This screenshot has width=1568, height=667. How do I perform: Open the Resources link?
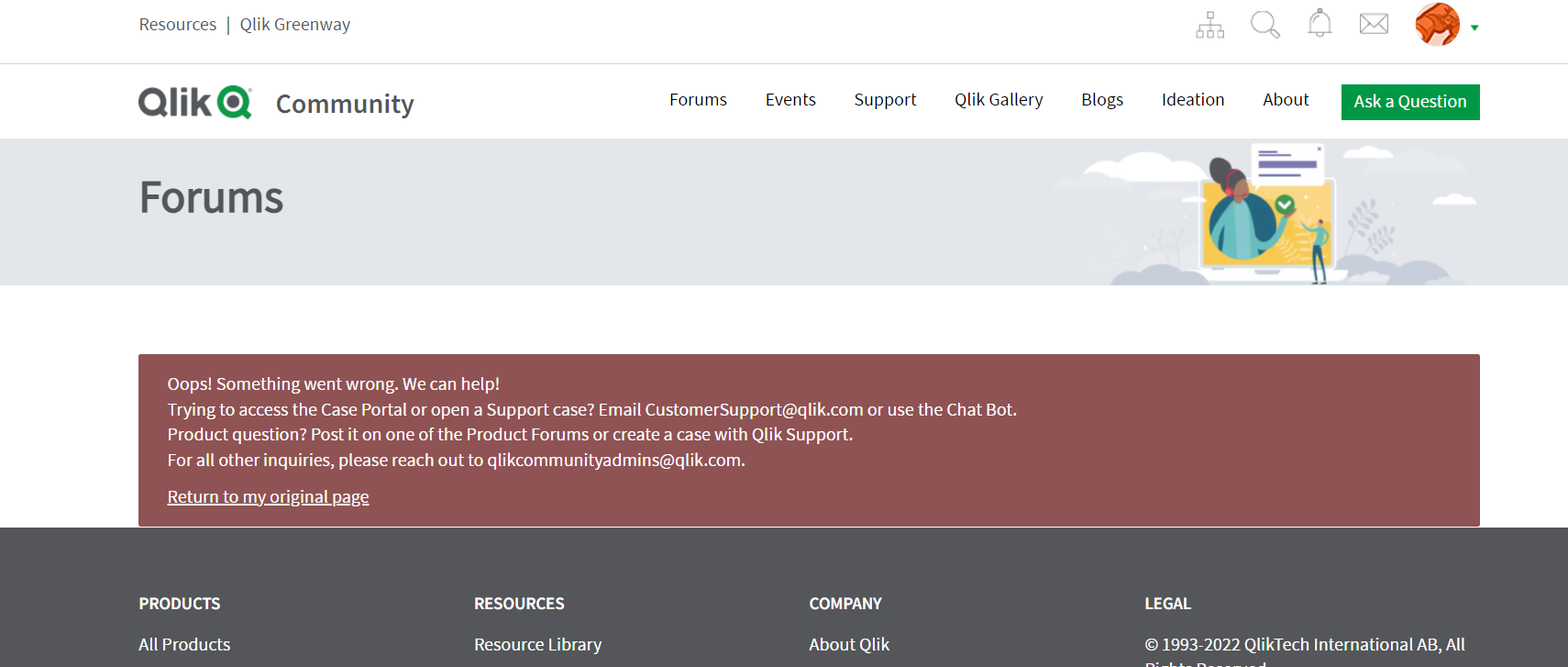point(178,25)
